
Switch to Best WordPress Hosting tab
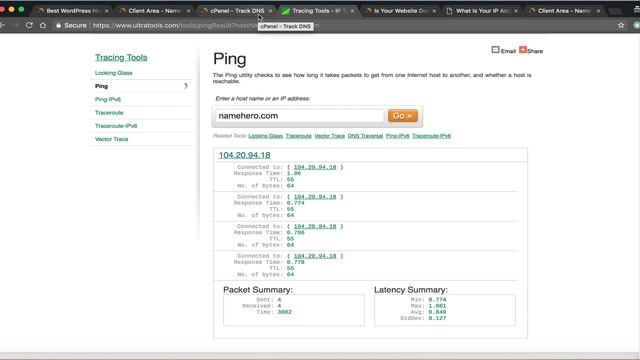(73, 11)
